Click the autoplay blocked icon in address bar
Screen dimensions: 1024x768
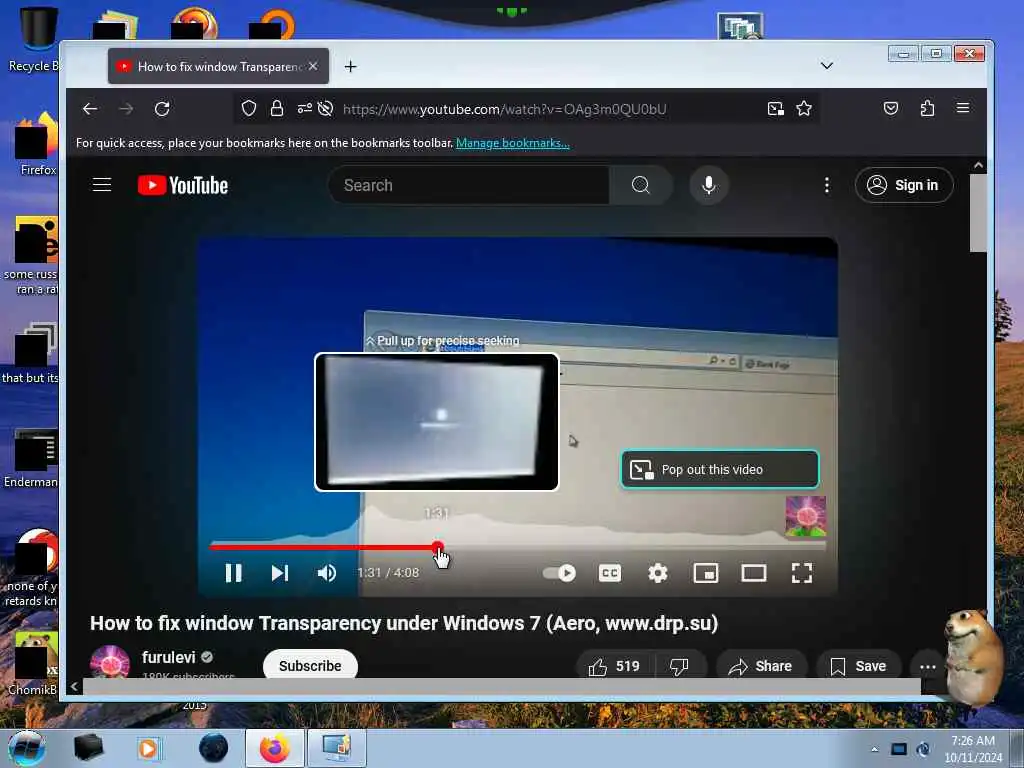click(x=325, y=108)
